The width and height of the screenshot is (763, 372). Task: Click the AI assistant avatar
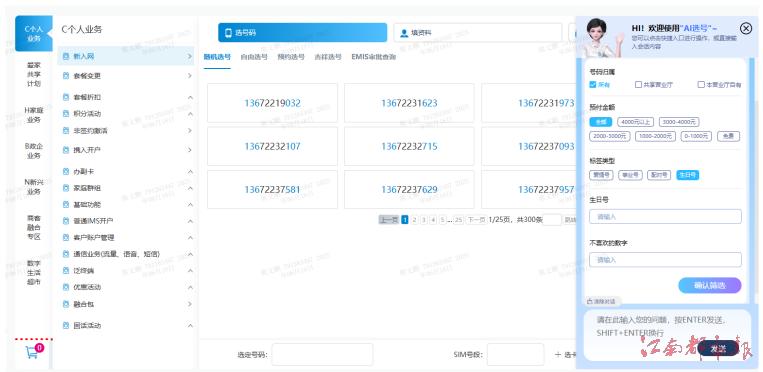point(599,38)
